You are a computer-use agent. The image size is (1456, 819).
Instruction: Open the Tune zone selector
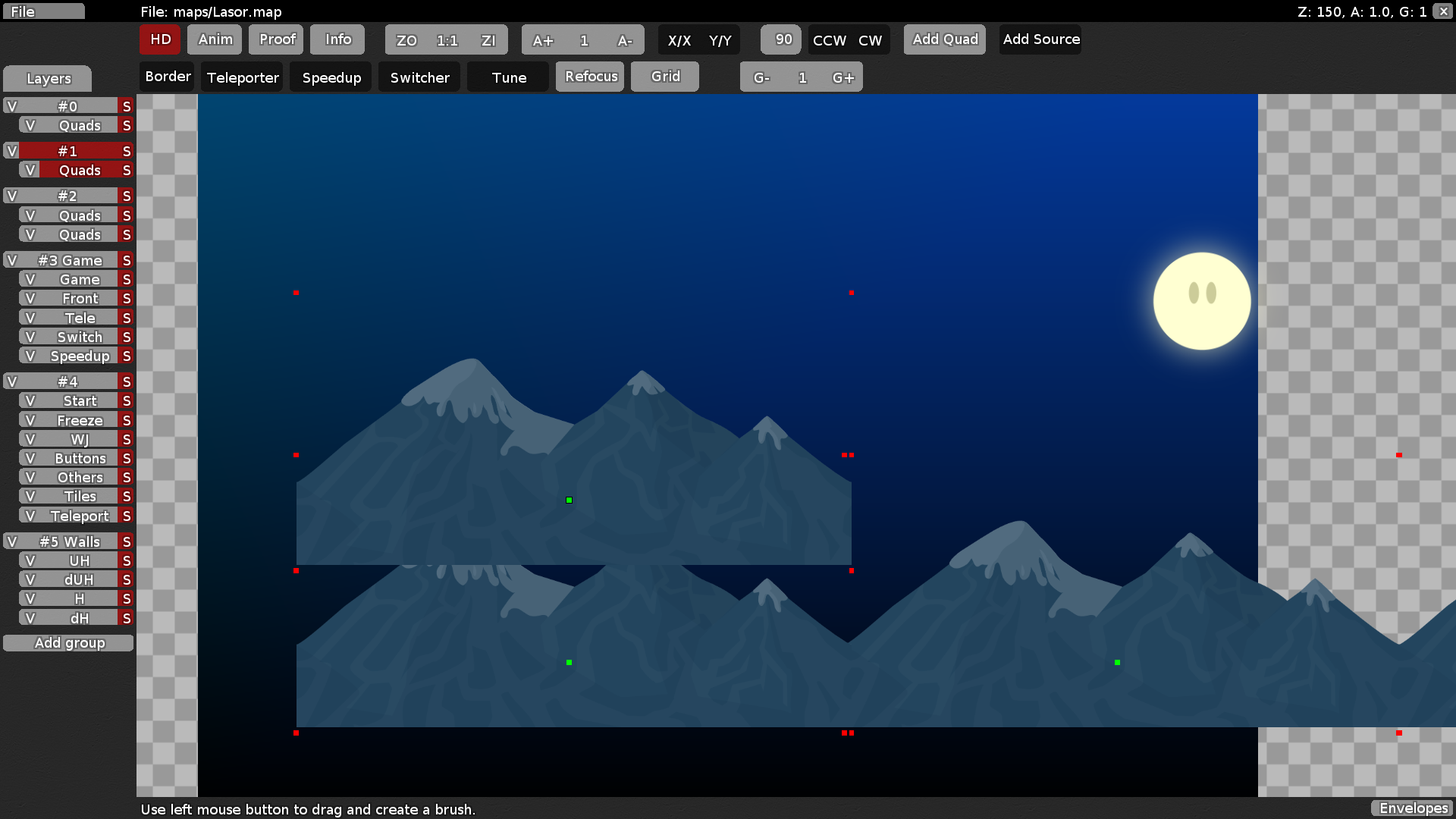[507, 77]
